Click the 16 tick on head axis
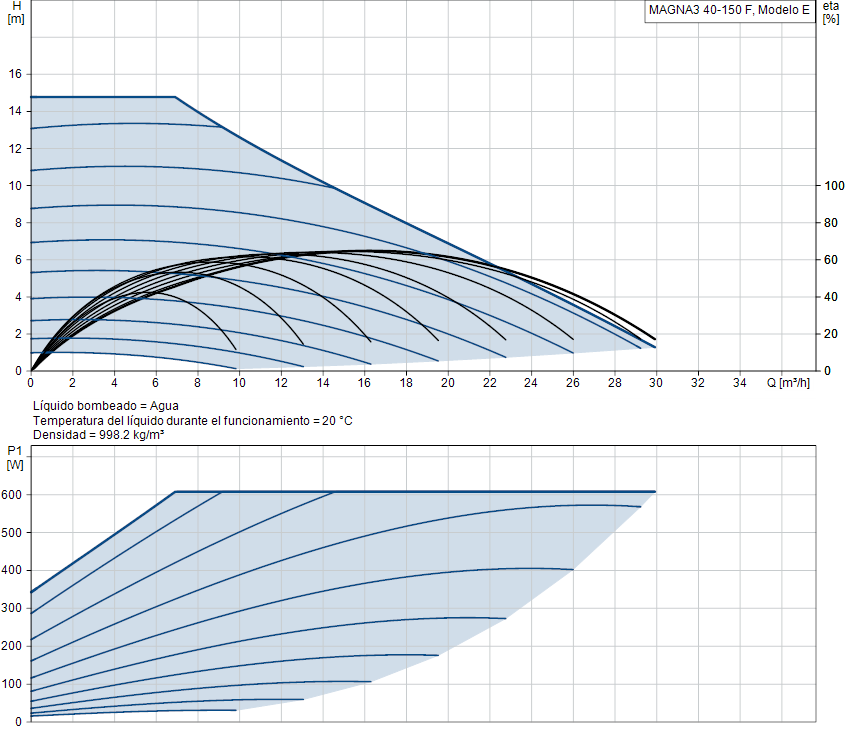This screenshot has height=742, width=847. pyautogui.click(x=16, y=74)
